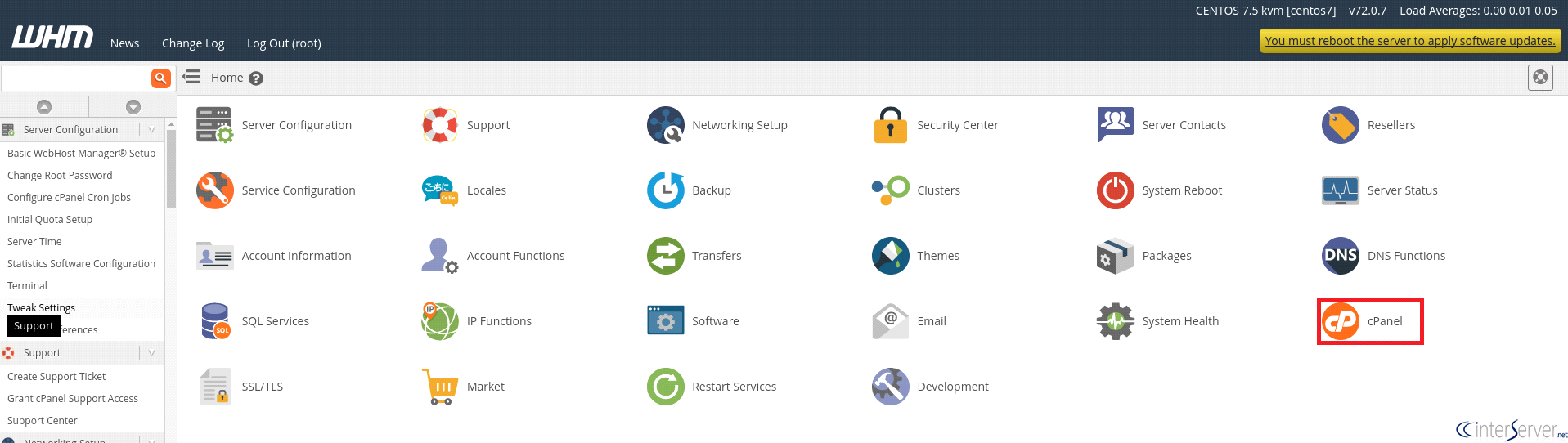Viewport: 1568px width, 443px height.
Task: Select Tweak Settings in sidebar
Action: click(41, 307)
